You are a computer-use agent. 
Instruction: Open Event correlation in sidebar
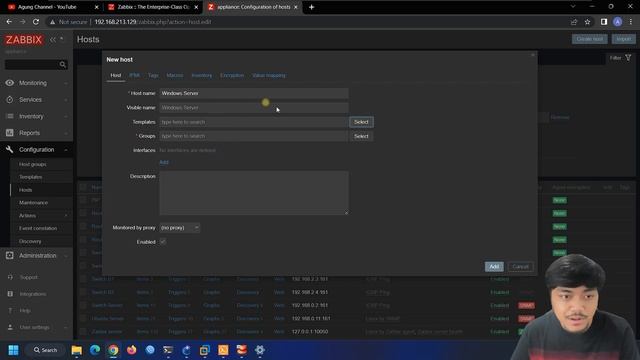38,228
